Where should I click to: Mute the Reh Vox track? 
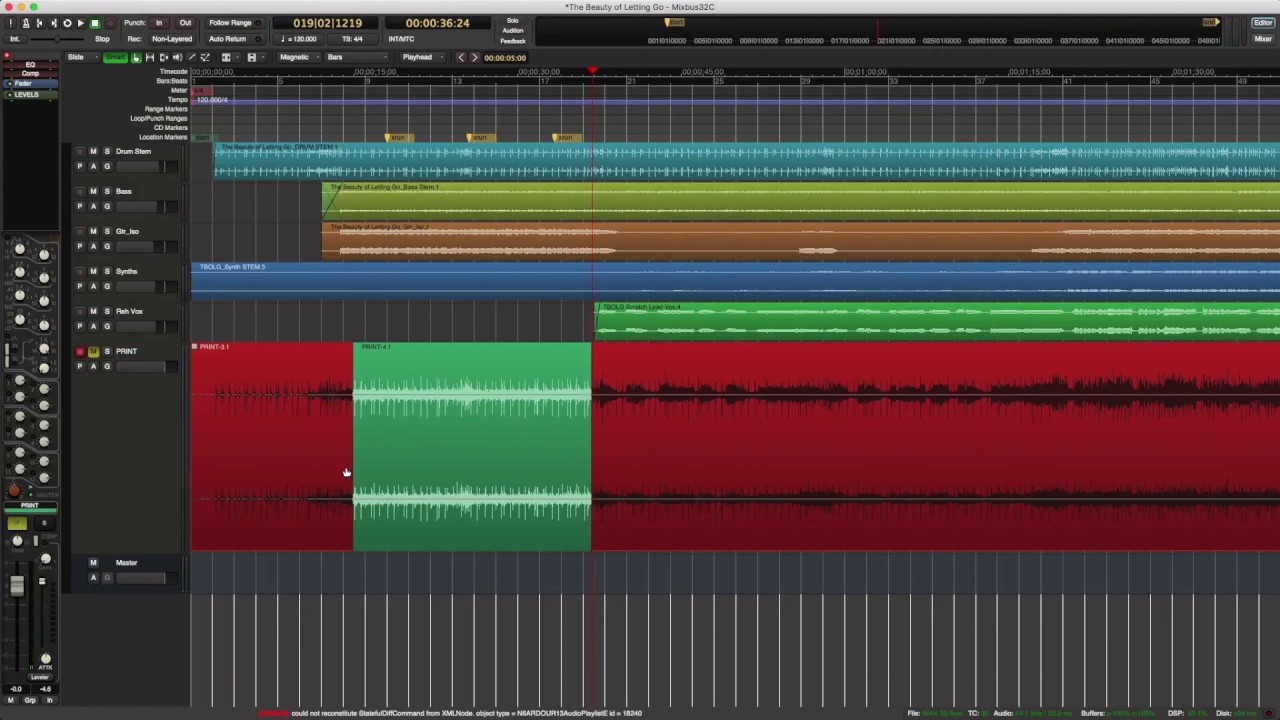(x=93, y=311)
